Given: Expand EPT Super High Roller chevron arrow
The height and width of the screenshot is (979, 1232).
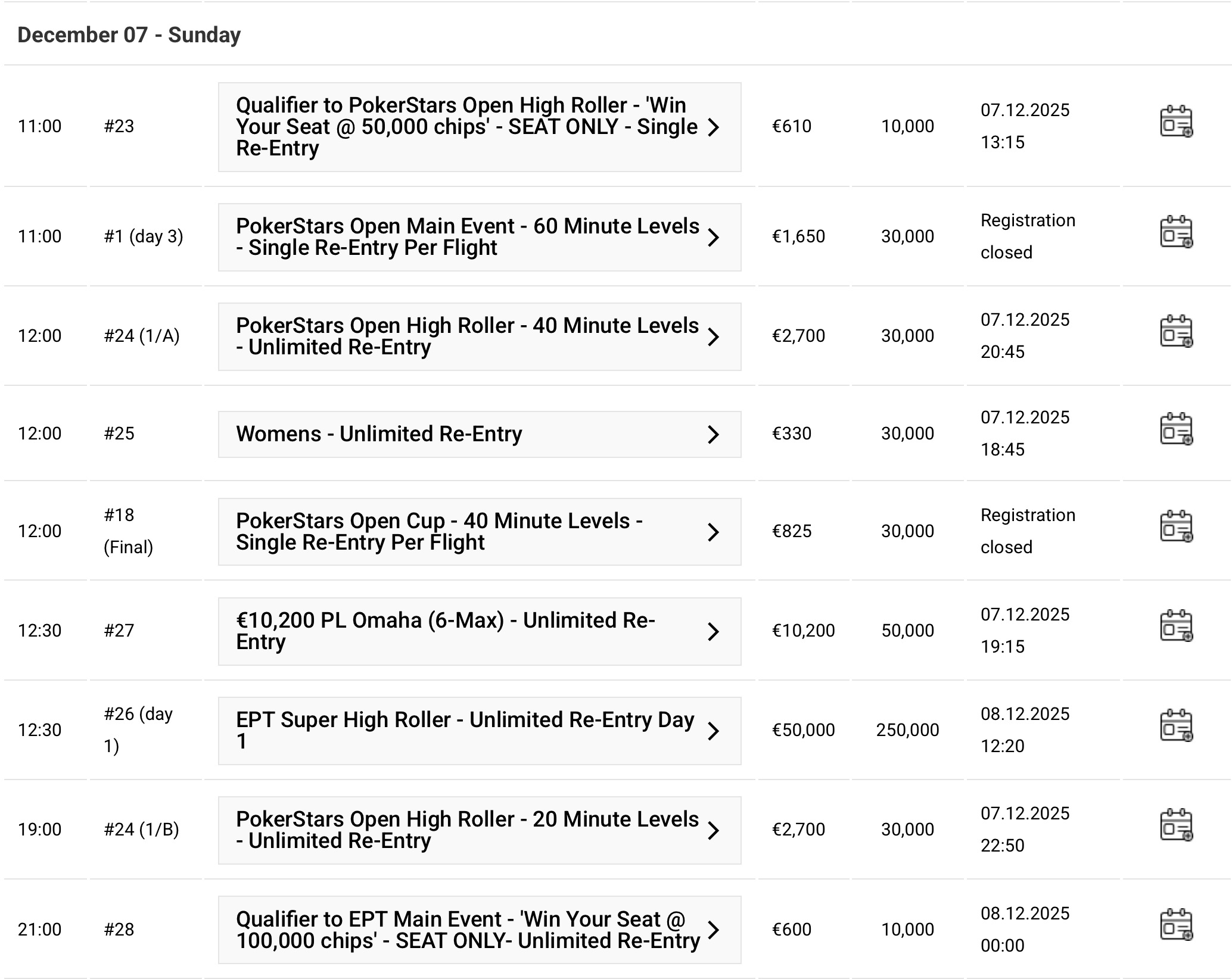Looking at the screenshot, I should 713,731.
